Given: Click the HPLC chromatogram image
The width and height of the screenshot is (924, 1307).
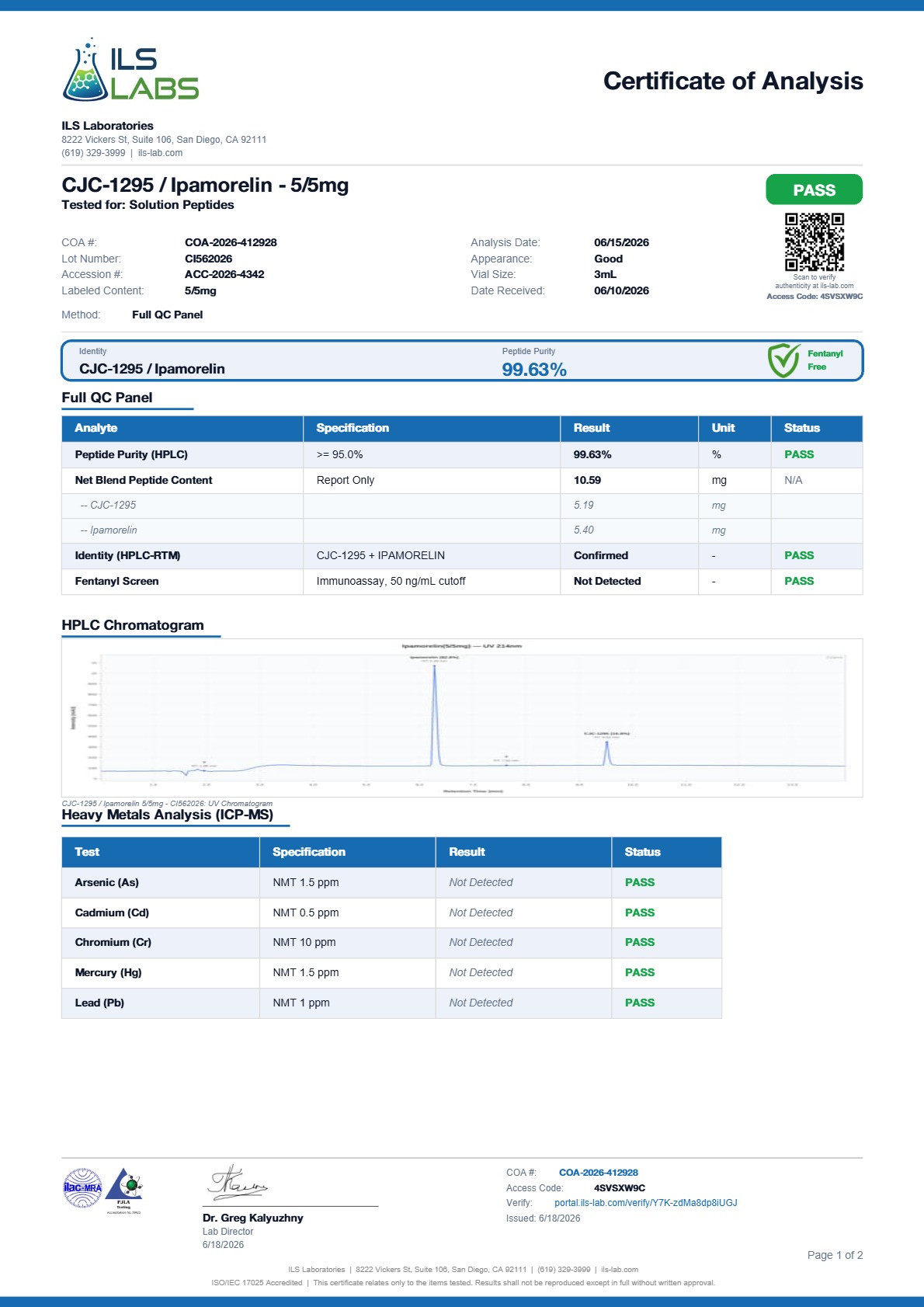Looking at the screenshot, I should tap(462, 718).
